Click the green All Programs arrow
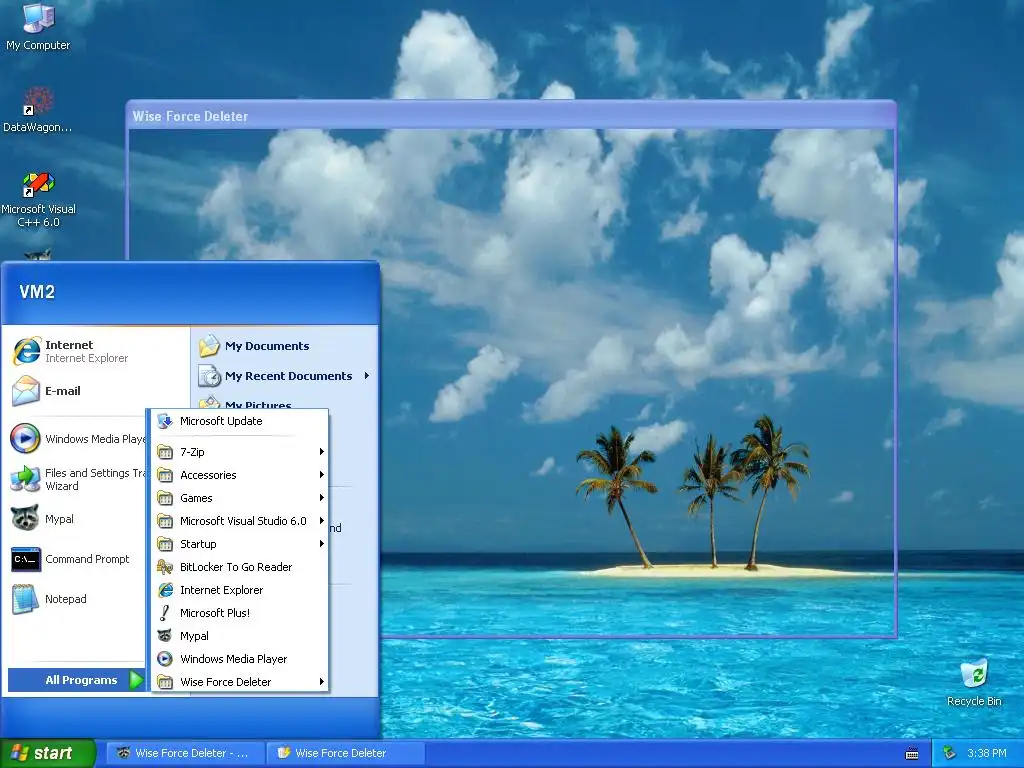 135,680
